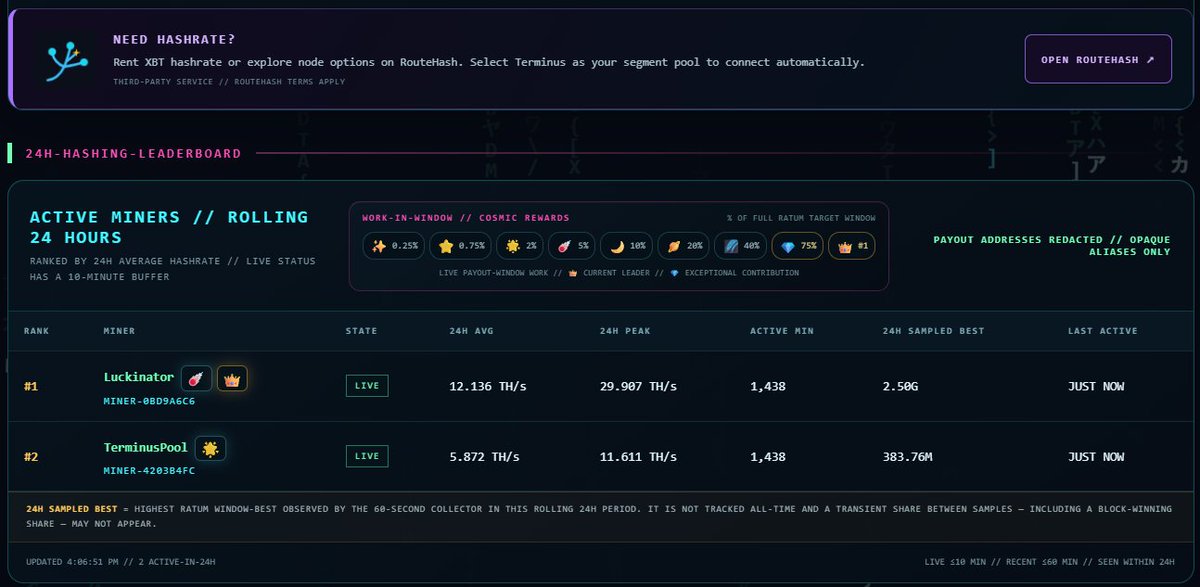Click the 24H-HASHING-LEADERBOARD section heading
Viewport: 1200px width, 587px height.
[x=133, y=153]
